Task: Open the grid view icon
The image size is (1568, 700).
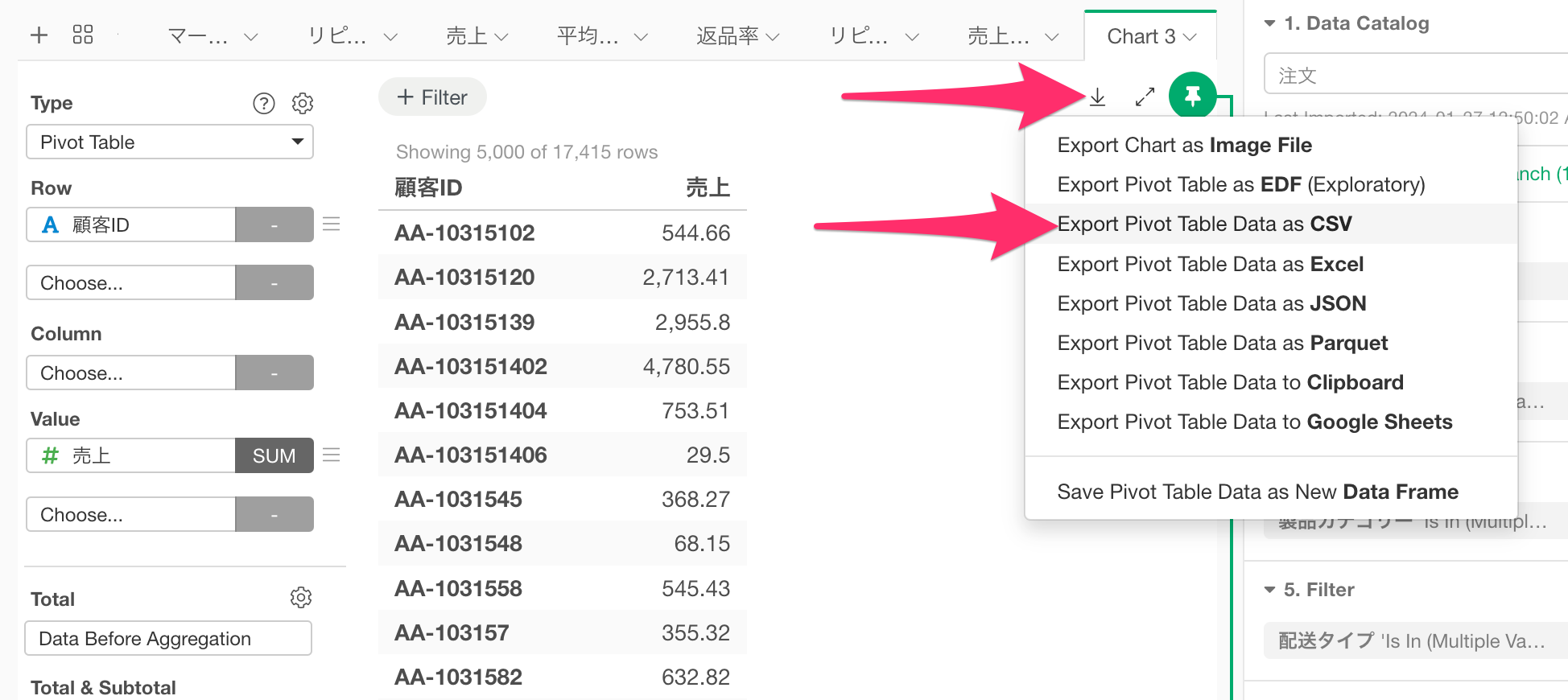Action: [x=83, y=35]
